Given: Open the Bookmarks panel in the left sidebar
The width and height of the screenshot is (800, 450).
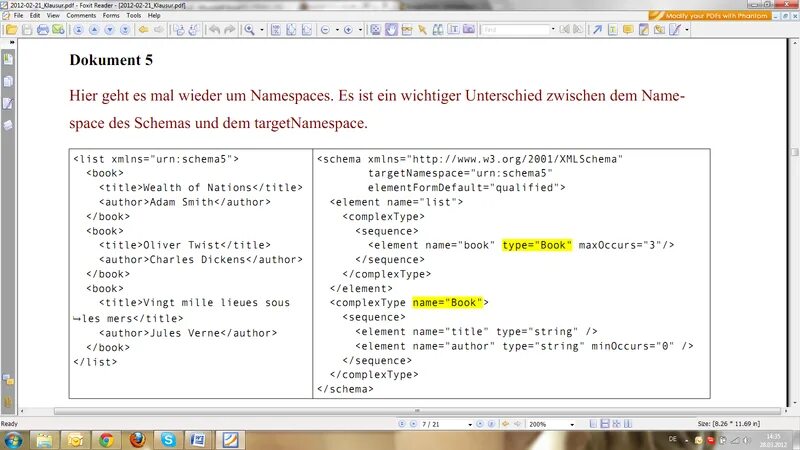Looking at the screenshot, I should [x=8, y=59].
